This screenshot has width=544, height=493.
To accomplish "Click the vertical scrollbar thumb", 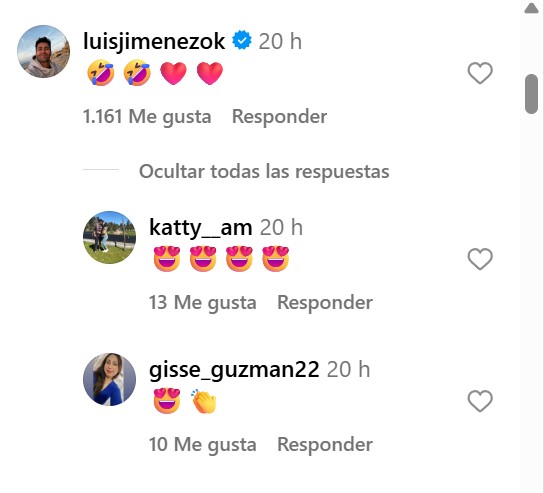I will click(x=531, y=94).
